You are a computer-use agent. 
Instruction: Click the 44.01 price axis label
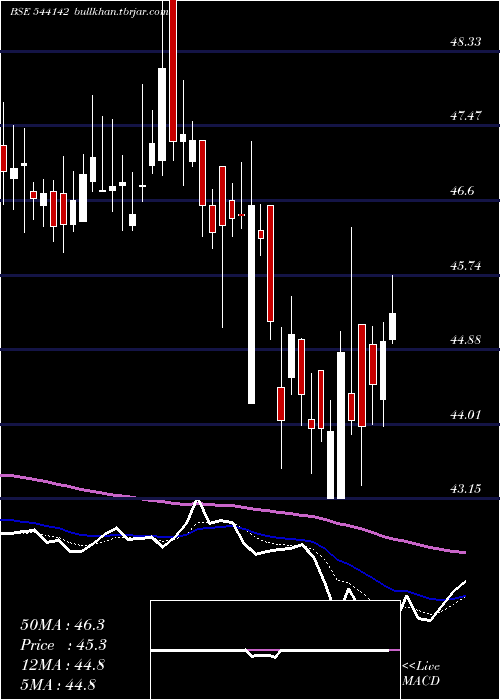tap(466, 415)
